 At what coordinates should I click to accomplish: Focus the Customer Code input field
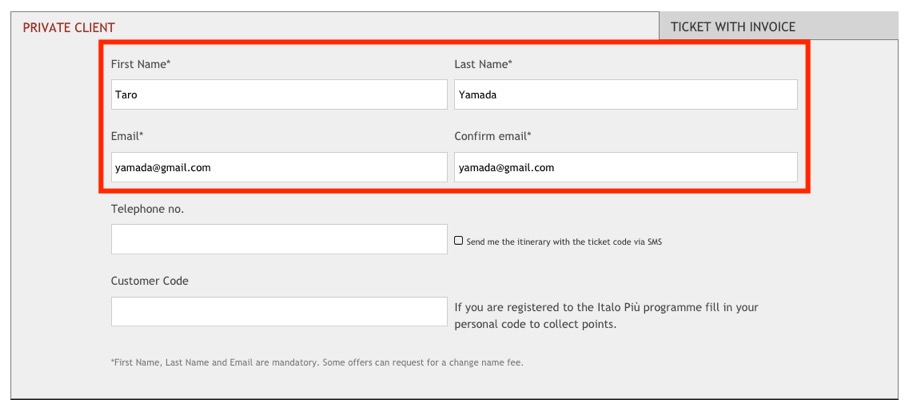[279, 311]
